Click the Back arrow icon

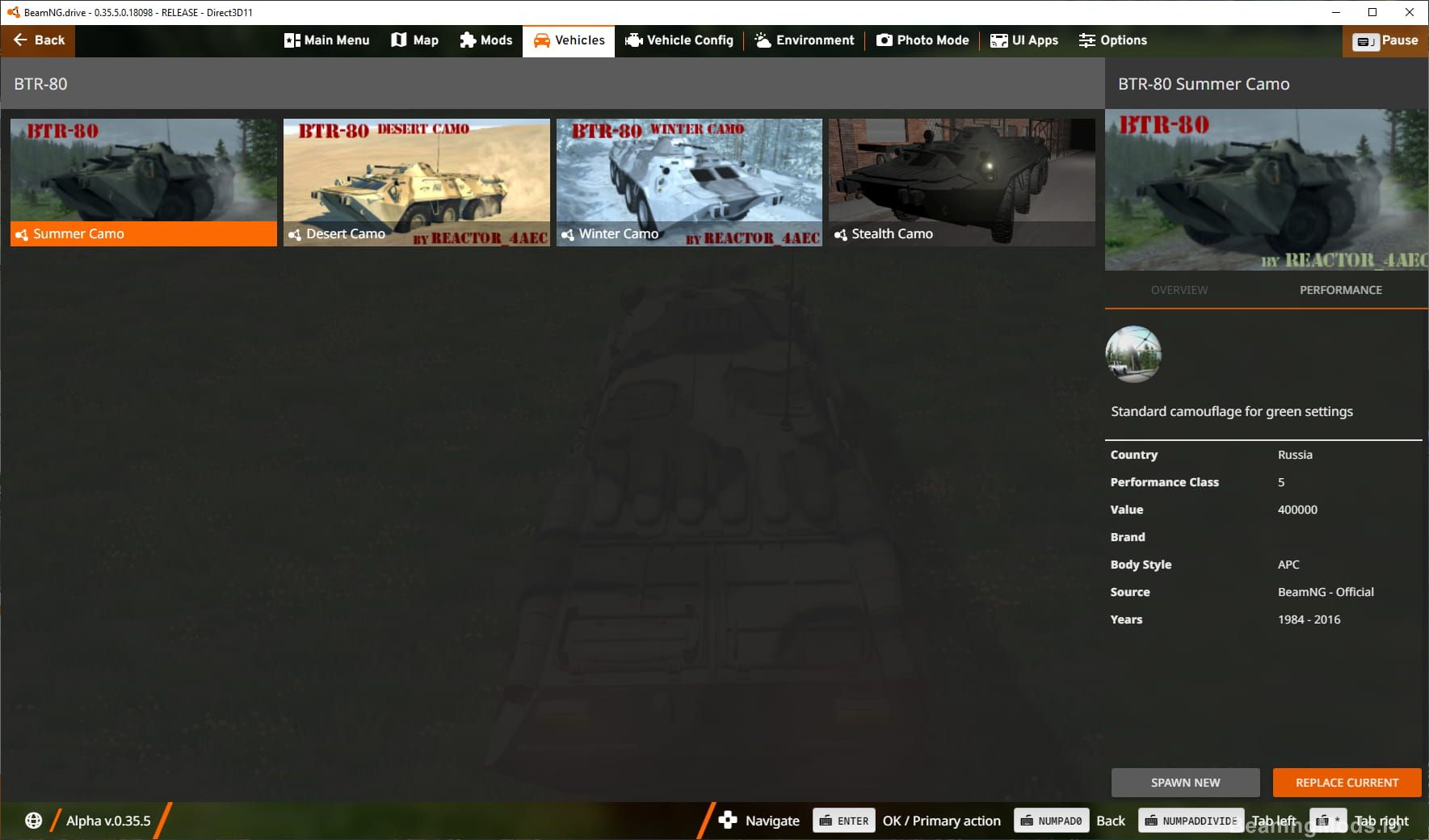[20, 40]
